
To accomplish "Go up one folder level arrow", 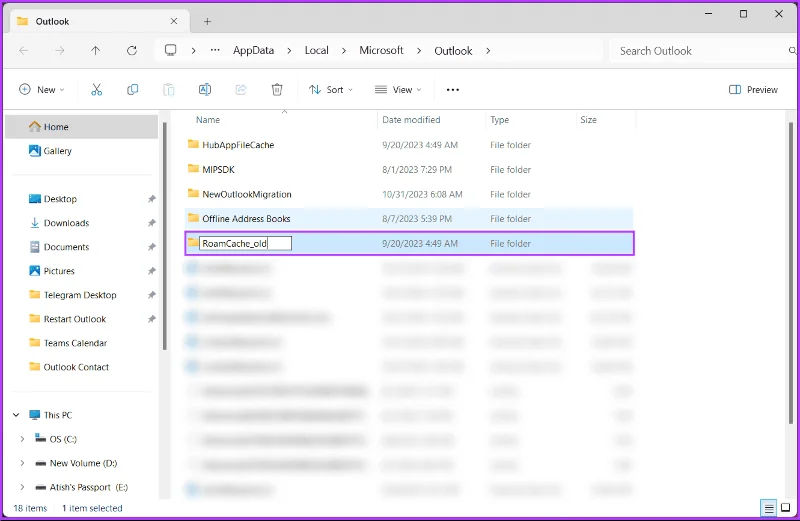I will pyautogui.click(x=95, y=51).
